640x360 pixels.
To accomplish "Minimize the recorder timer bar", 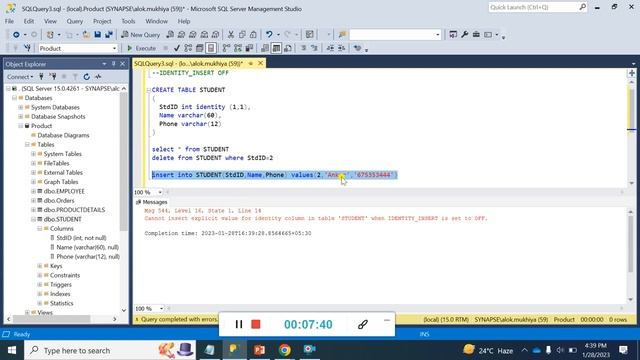I will 387,320.
